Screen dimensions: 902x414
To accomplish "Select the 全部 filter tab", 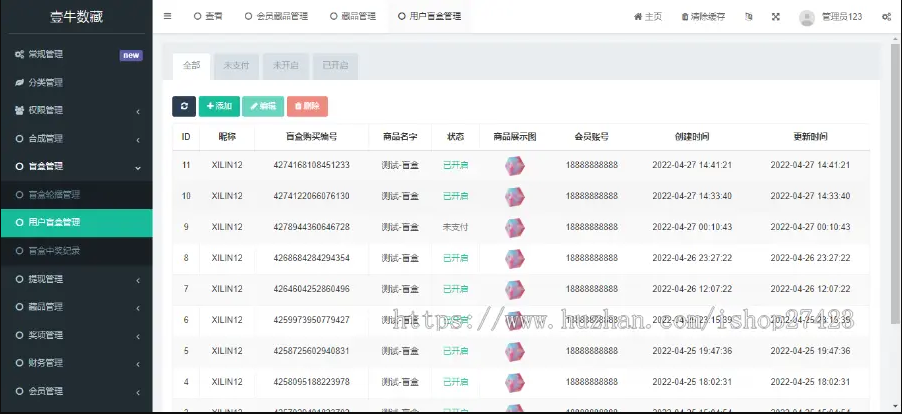I will [x=192, y=66].
